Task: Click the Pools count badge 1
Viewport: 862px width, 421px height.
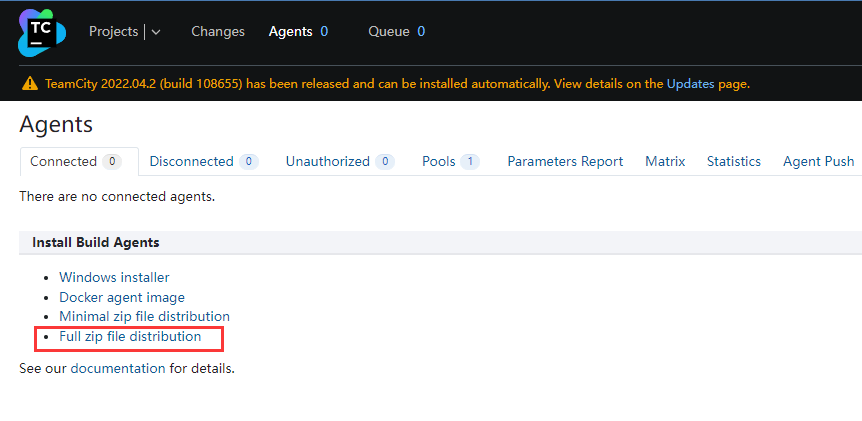Action: click(470, 162)
